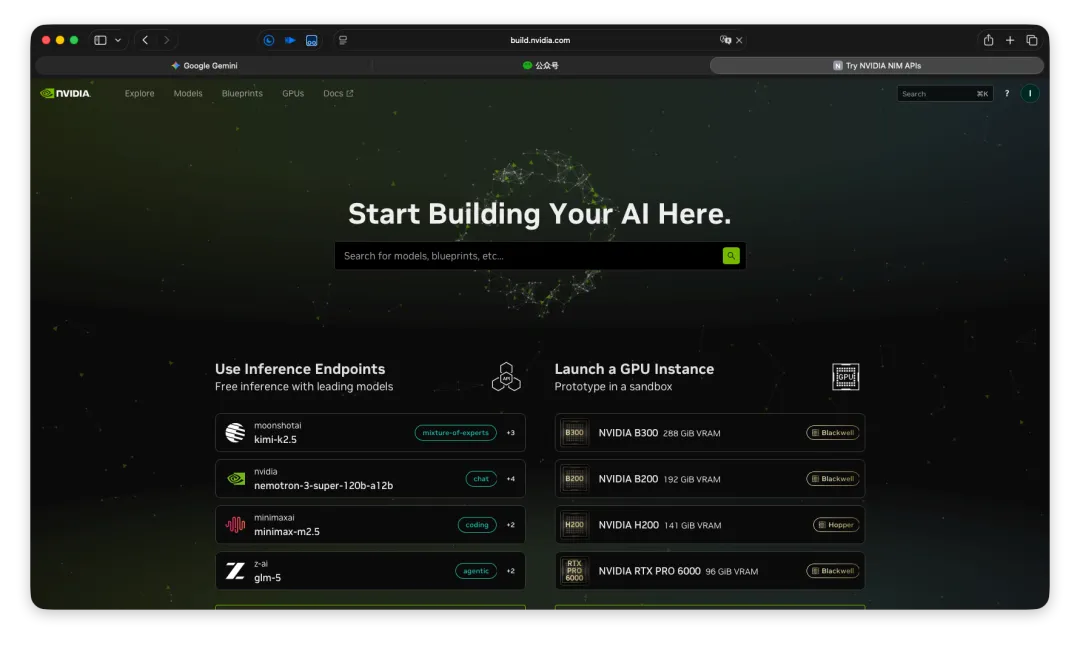This screenshot has height=646, width=1080.
Task: Open the Explore menu
Action: click(139, 94)
